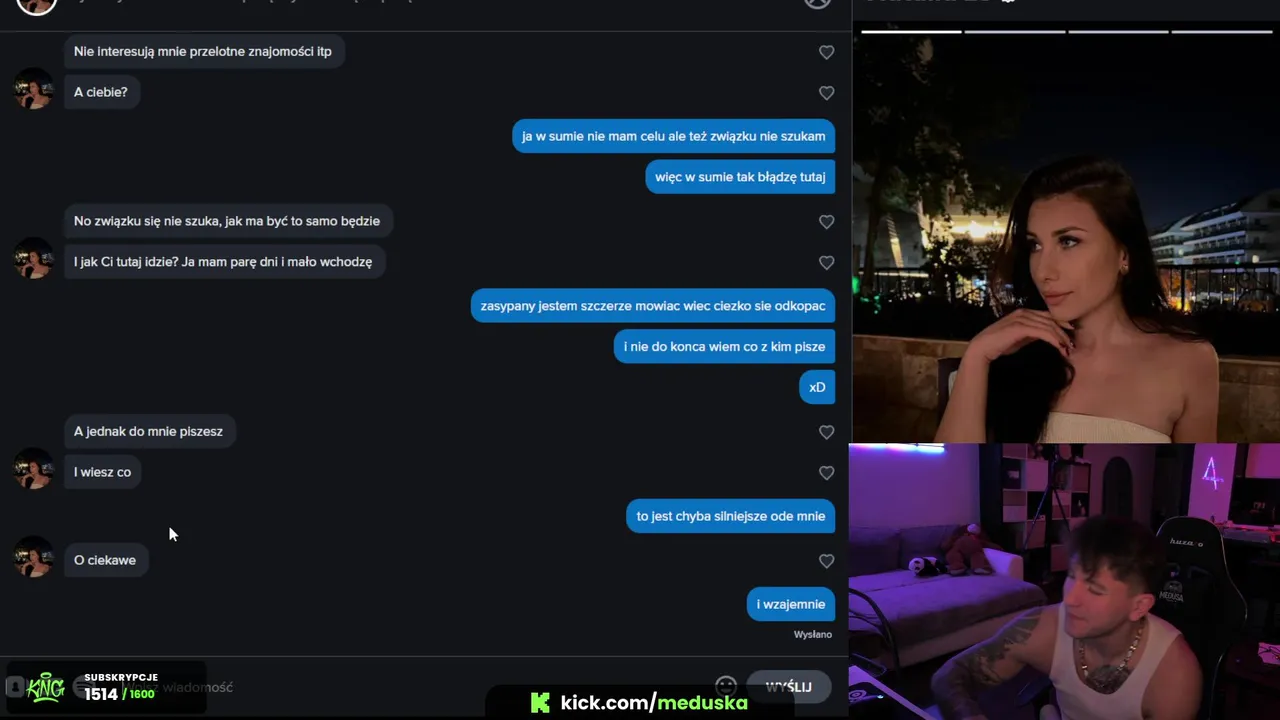Image resolution: width=1280 pixels, height=720 pixels.
Task: Like the "A jednak do mnie piszesz" message
Action: pos(826,432)
